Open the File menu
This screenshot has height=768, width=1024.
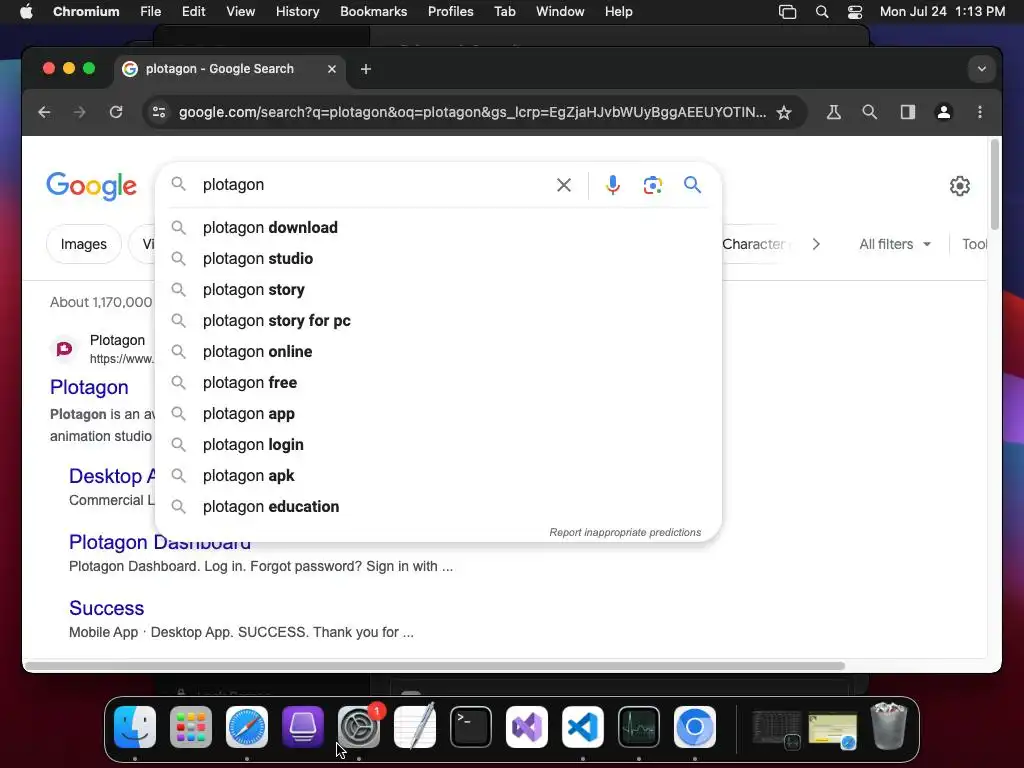(150, 12)
